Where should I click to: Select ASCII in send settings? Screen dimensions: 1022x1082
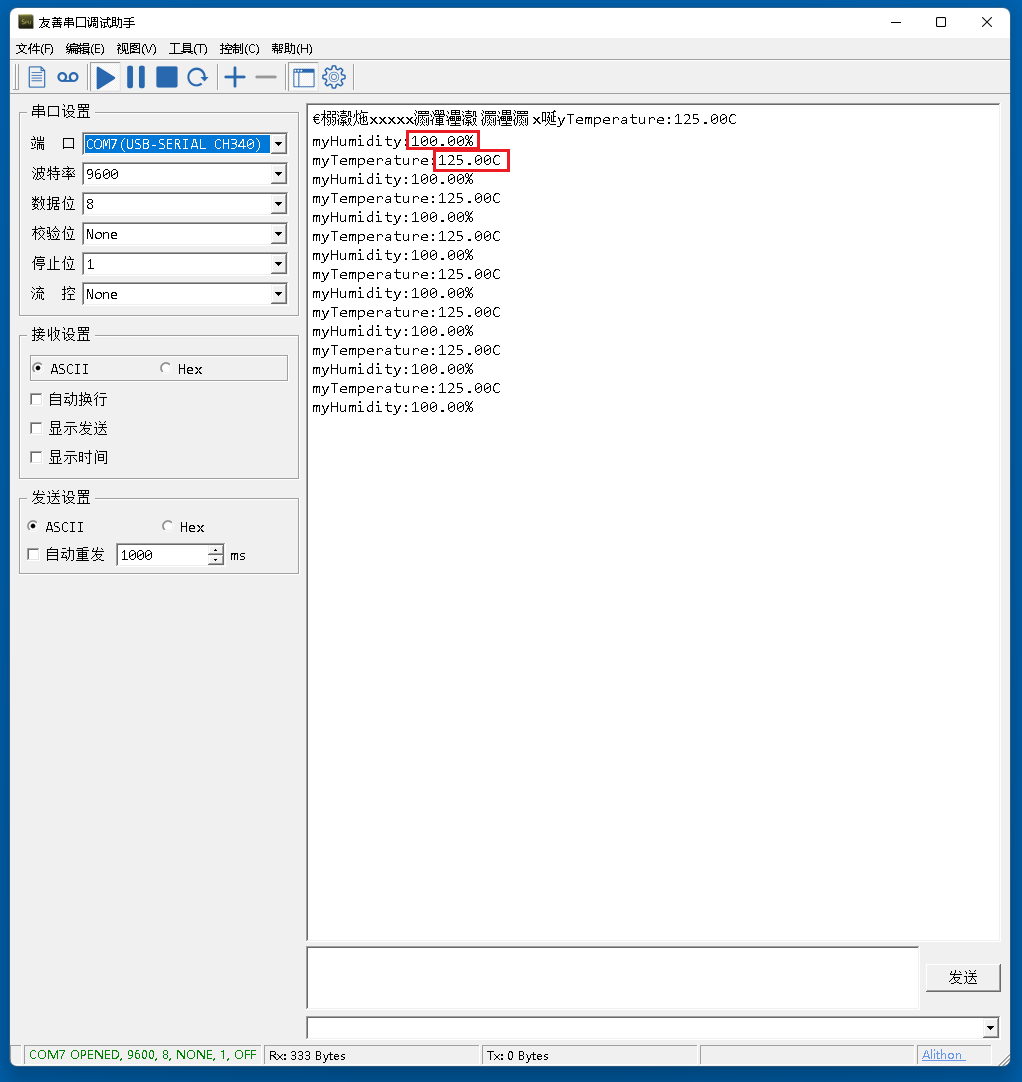coord(55,527)
